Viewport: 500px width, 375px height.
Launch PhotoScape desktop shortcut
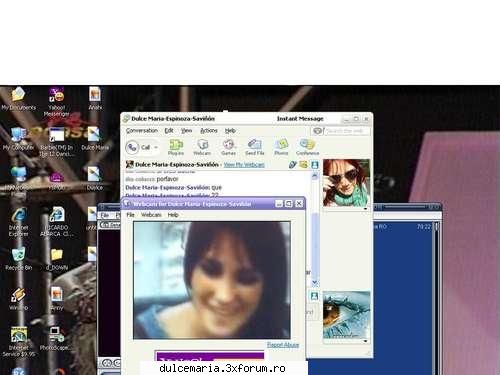(56, 339)
